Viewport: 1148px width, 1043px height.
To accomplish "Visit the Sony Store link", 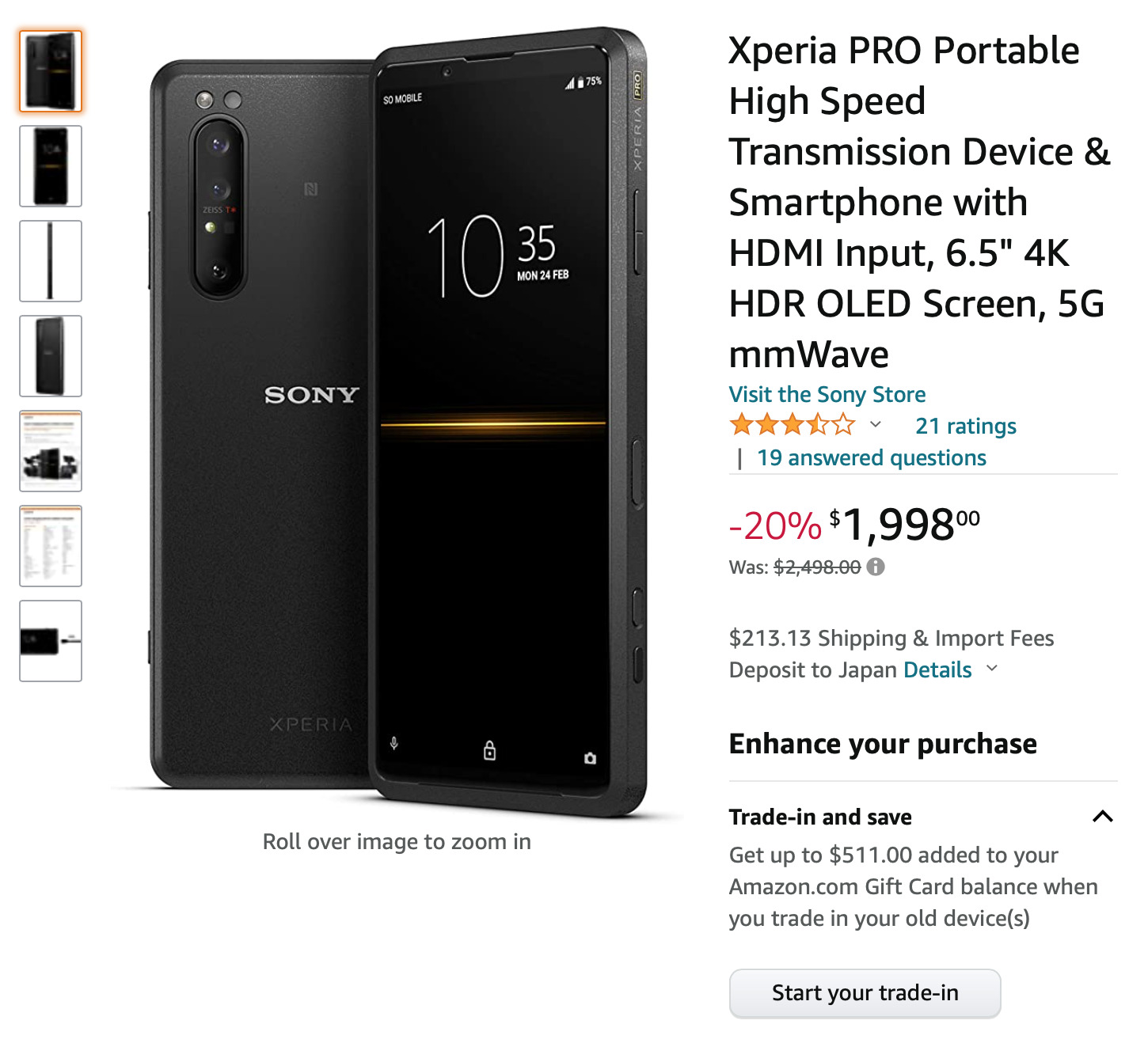I will coord(827,394).
